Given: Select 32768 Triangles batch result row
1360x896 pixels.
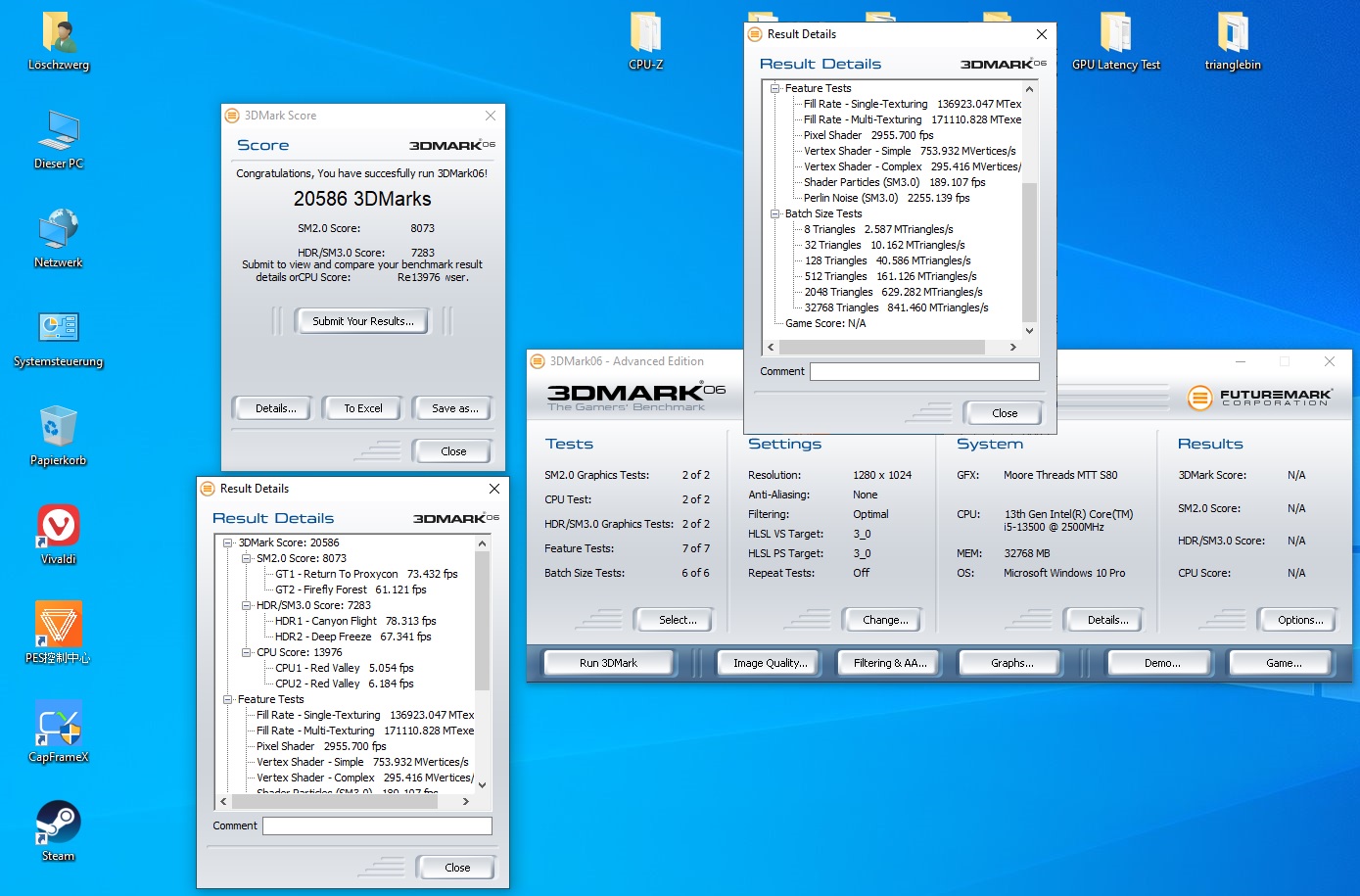Looking at the screenshot, I should click(x=896, y=307).
